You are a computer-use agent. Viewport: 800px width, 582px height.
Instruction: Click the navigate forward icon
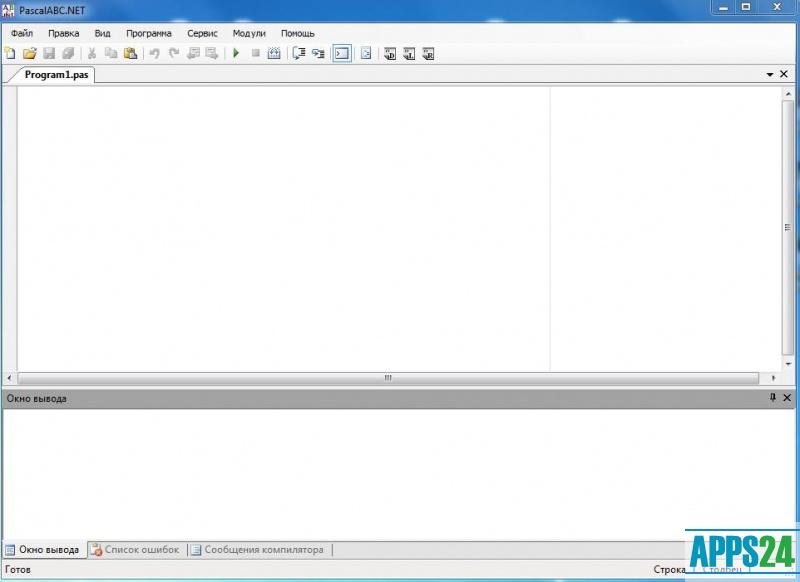point(212,53)
